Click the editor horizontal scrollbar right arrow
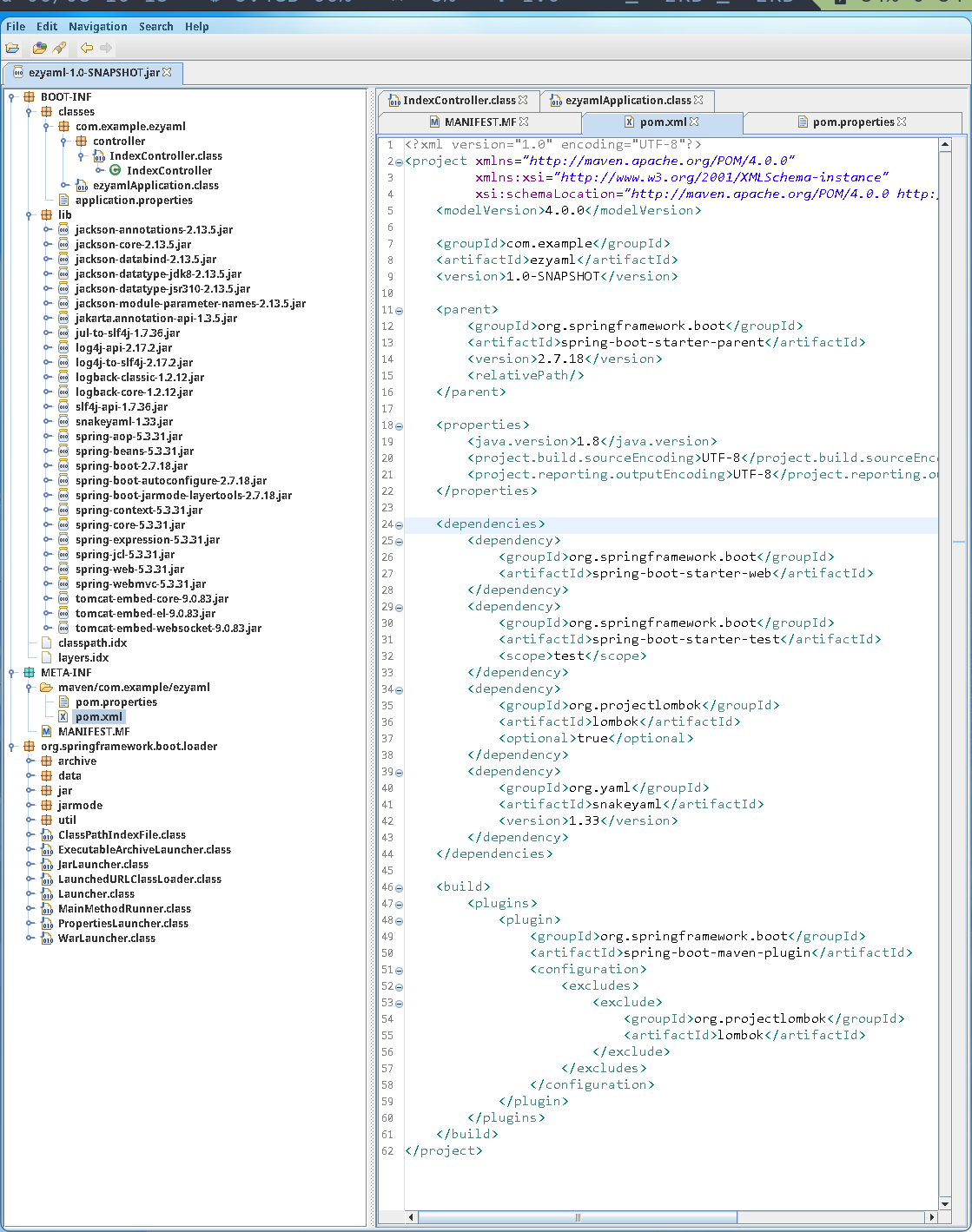Viewport: 972px width, 1232px height. 932,1217
